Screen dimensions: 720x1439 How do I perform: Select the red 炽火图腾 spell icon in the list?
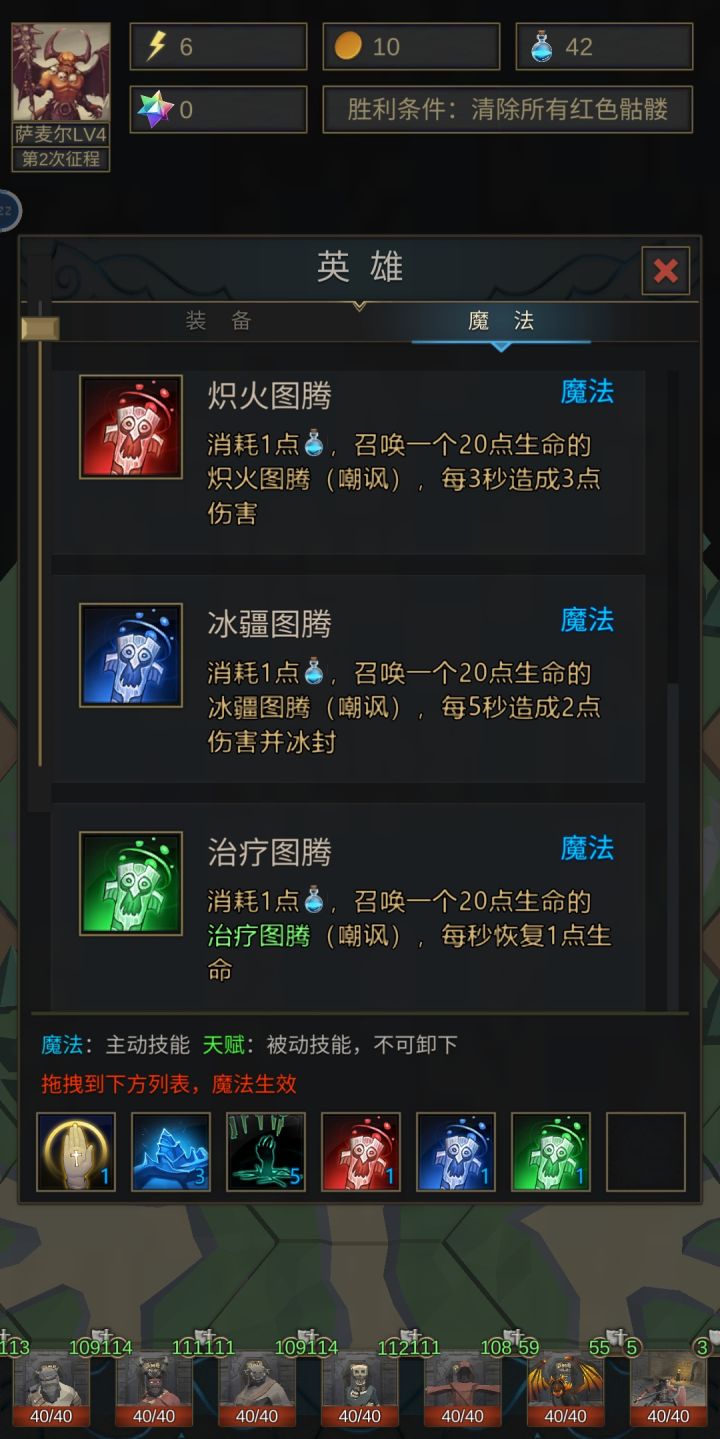[131, 427]
